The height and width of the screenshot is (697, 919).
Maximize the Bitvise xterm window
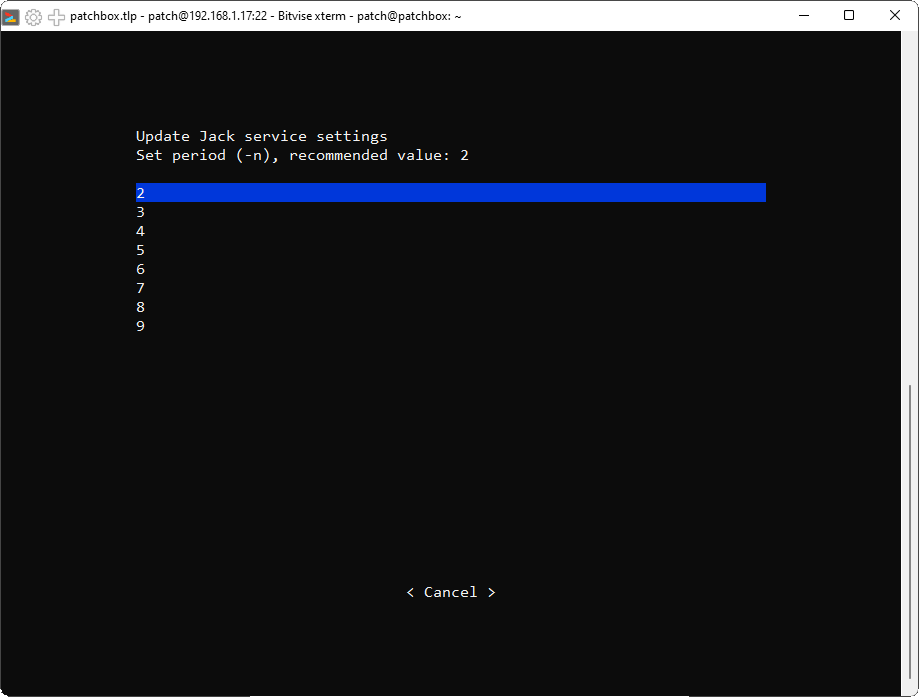(849, 16)
